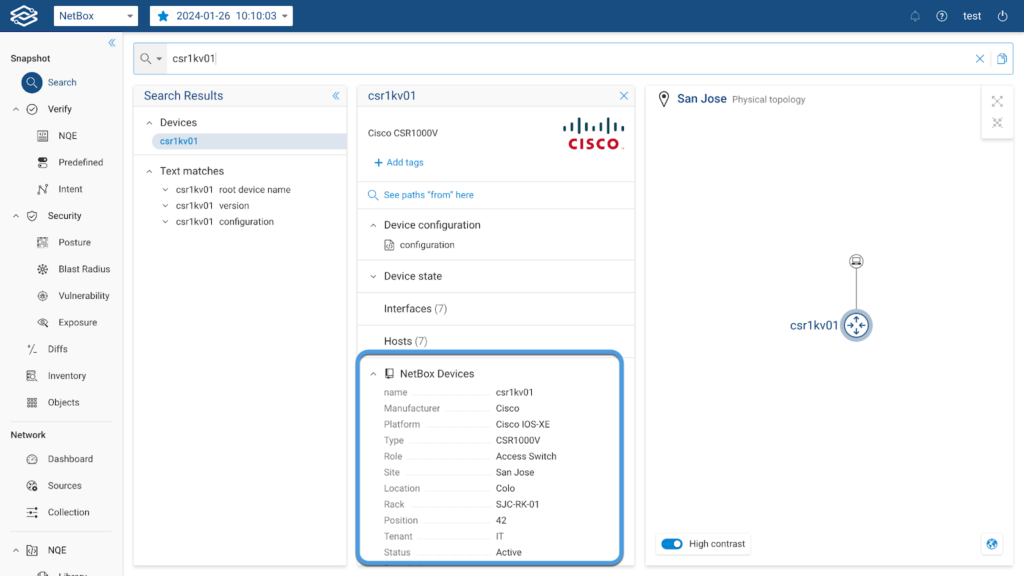Open the NetBox network dropdown
Image resolution: width=1024 pixels, height=576 pixels.
[x=95, y=16]
